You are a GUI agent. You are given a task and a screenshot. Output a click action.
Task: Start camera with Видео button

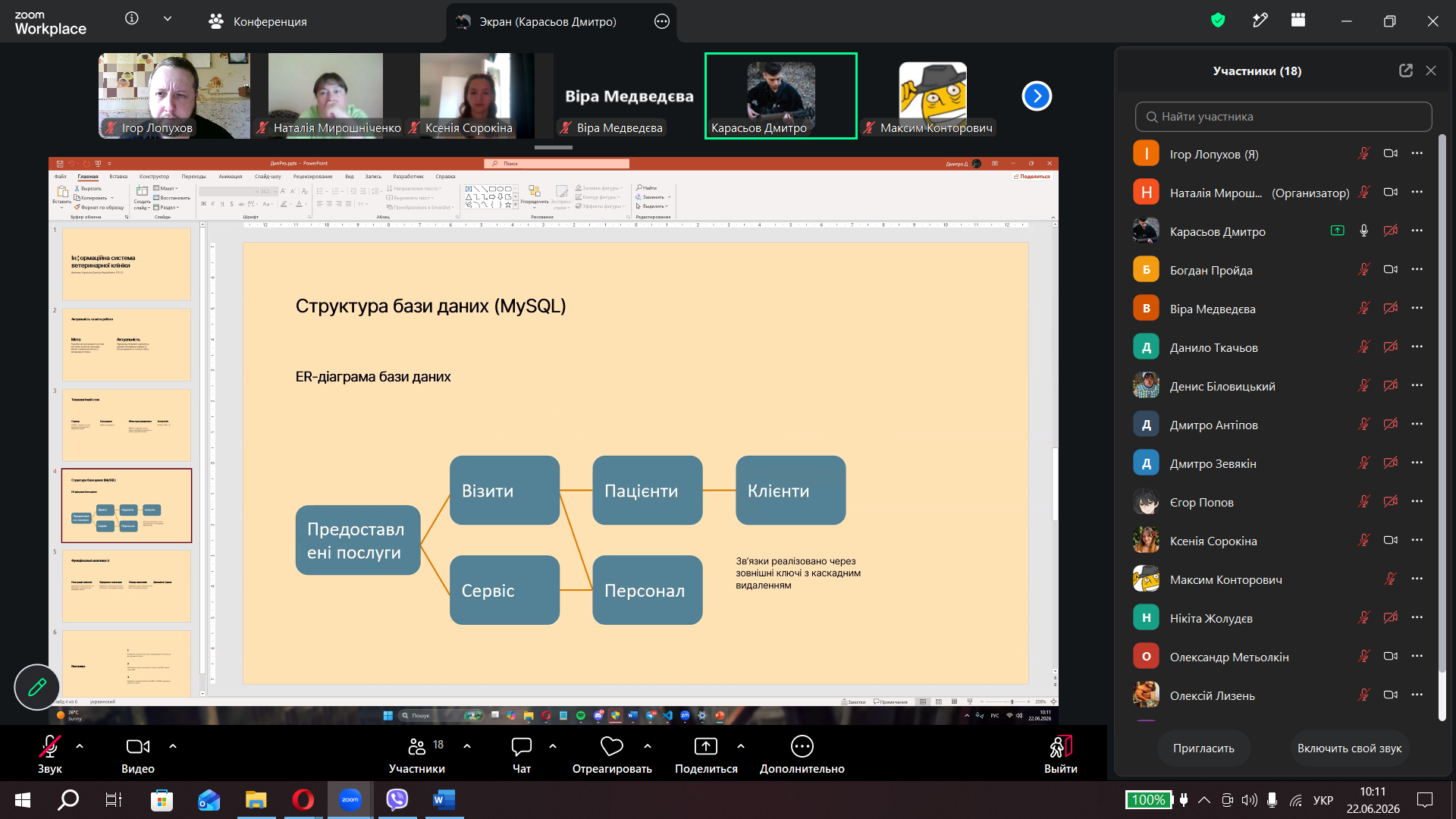coord(137,754)
